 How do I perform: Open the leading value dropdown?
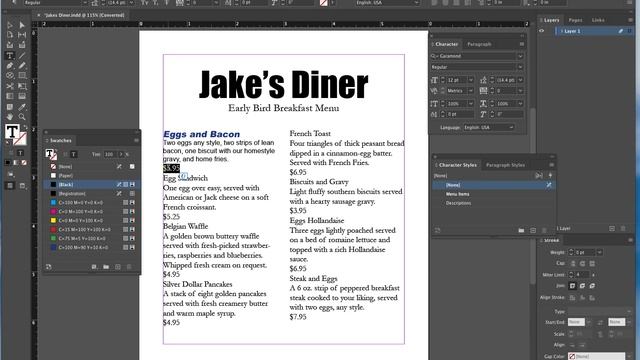pyautogui.click(x=520, y=80)
